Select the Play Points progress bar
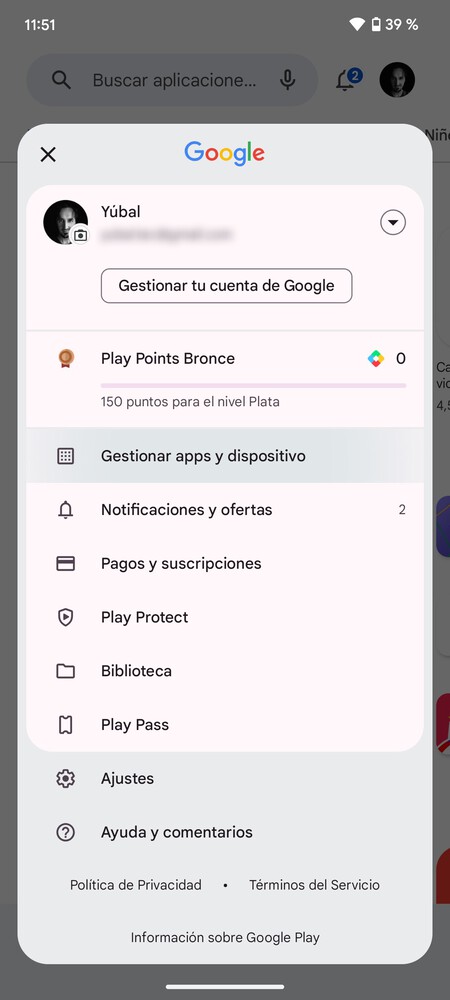Image resolution: width=450 pixels, height=1000 pixels. 253,386
